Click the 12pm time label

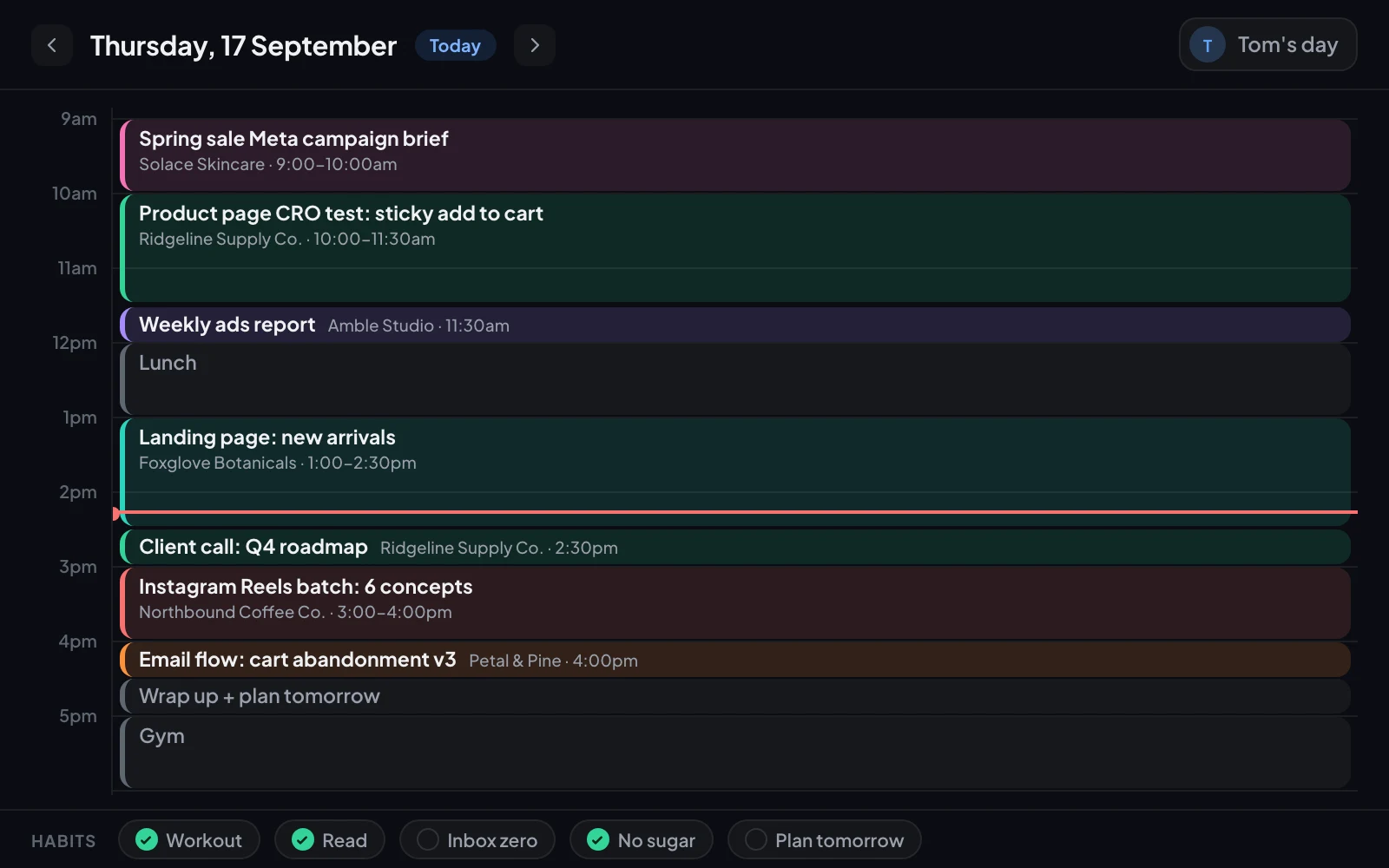[75, 343]
